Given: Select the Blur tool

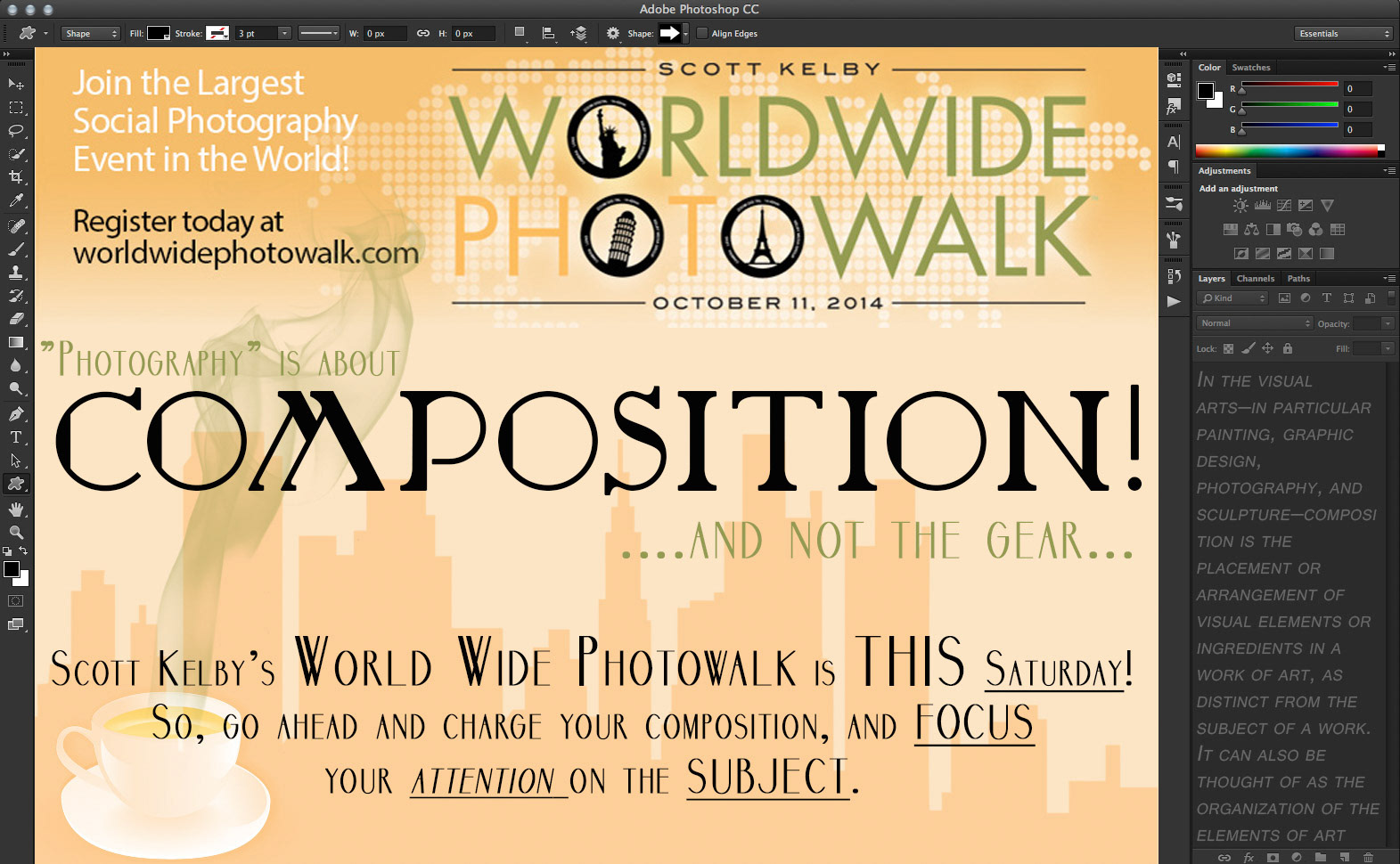Looking at the screenshot, I should click(16, 365).
